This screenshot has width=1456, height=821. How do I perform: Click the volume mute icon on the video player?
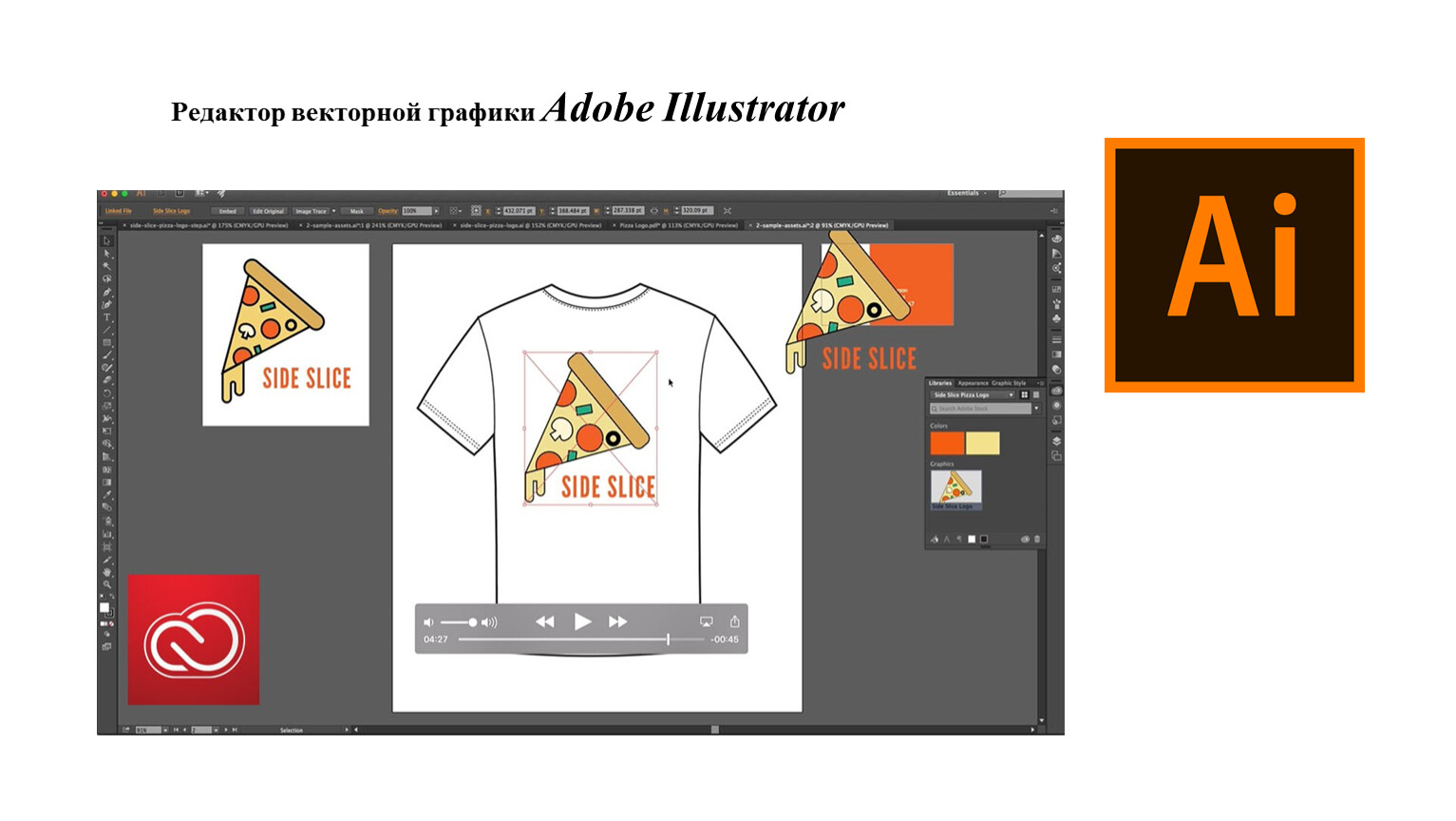click(428, 622)
